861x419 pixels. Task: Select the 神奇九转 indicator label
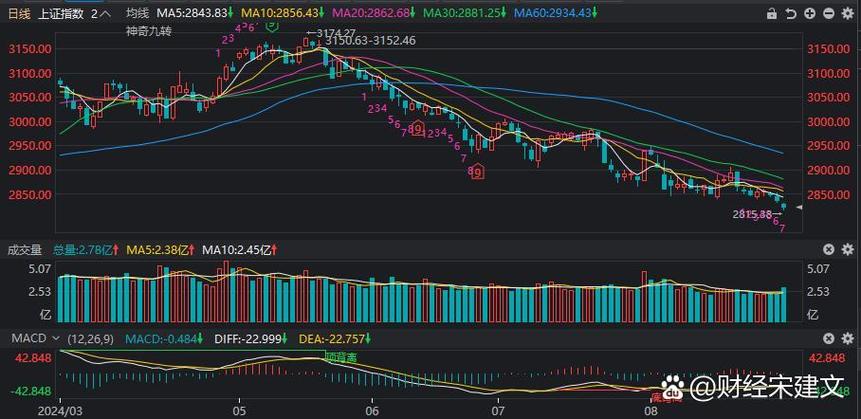(x=146, y=31)
